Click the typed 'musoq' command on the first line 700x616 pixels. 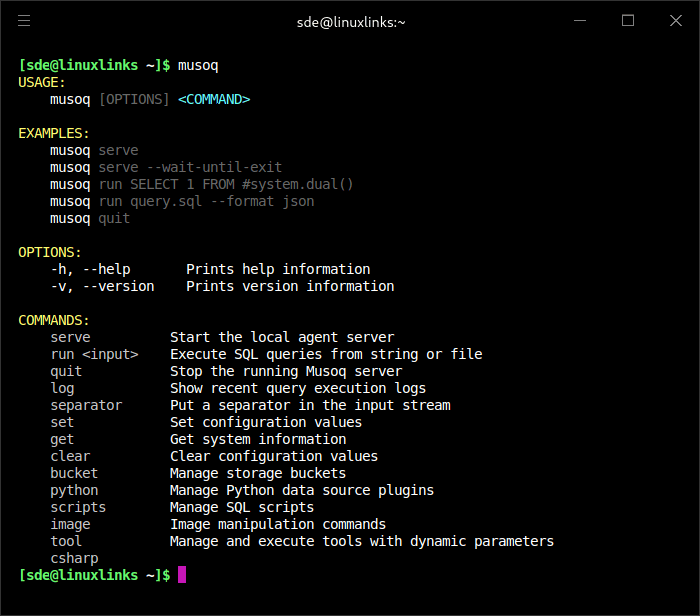point(198,66)
